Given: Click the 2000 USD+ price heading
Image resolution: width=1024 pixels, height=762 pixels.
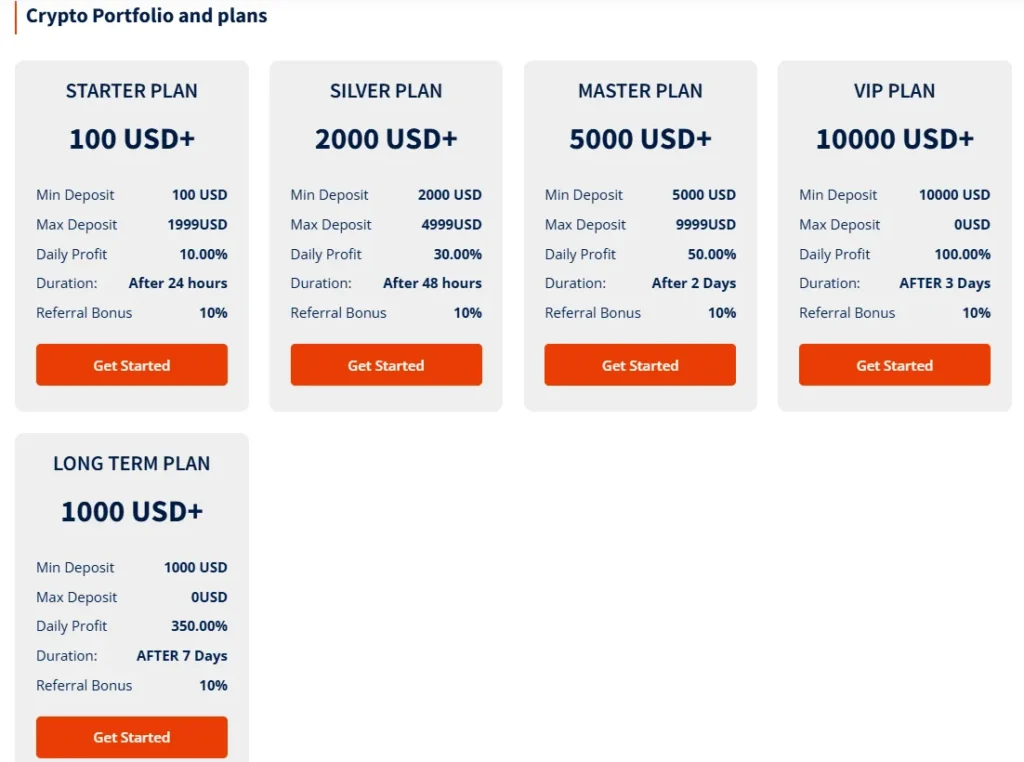Looking at the screenshot, I should click(x=386, y=139).
